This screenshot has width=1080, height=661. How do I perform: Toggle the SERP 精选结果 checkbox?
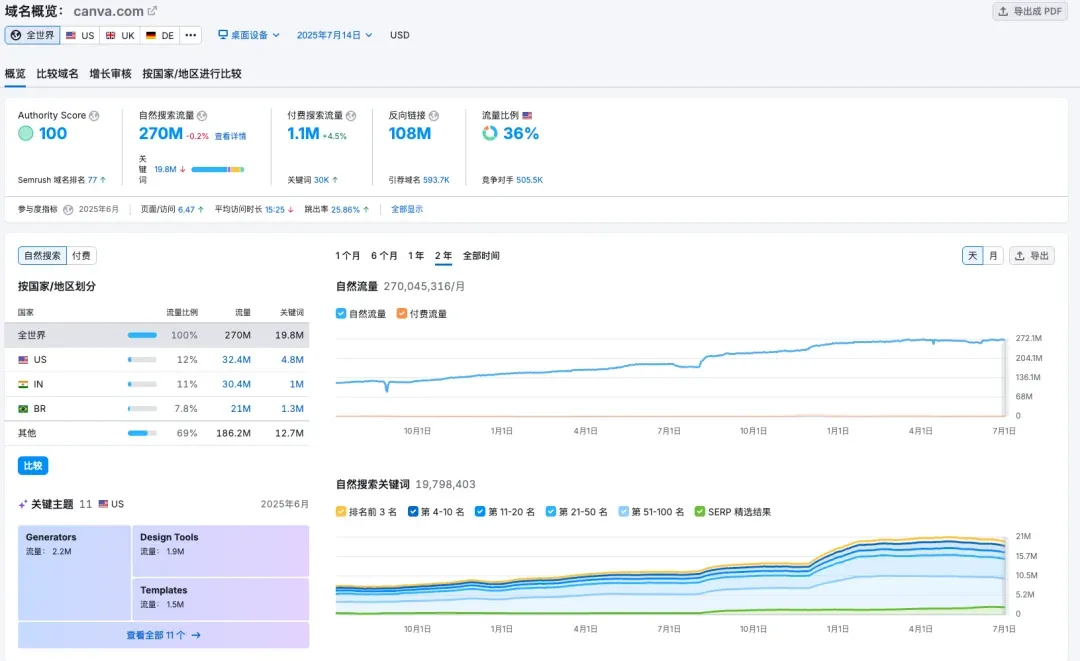click(x=699, y=511)
